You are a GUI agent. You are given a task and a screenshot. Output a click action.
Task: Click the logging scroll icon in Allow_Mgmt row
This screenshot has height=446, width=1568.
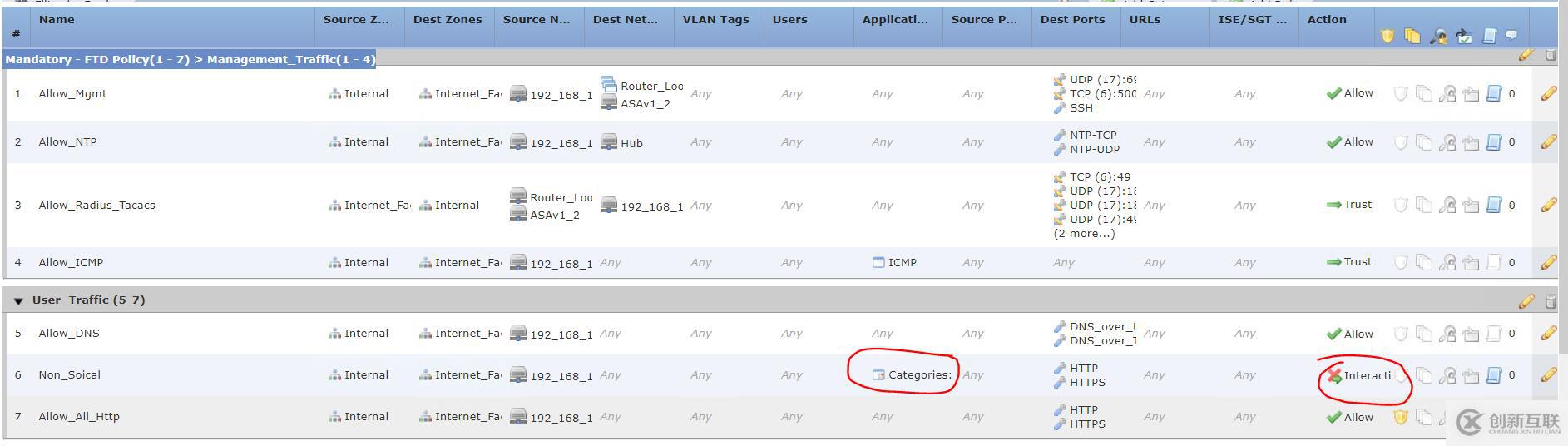[x=1494, y=94]
